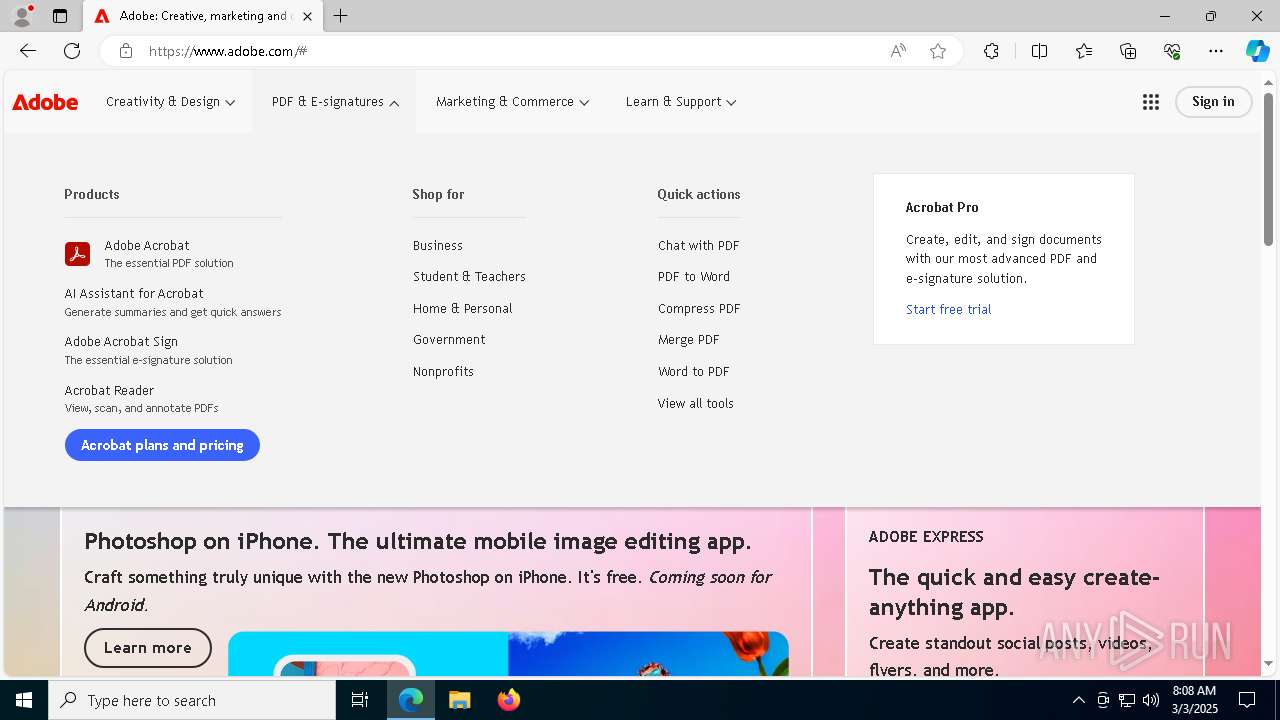View site information lock icon
Screen dimensions: 1280x720
tap(126, 51)
